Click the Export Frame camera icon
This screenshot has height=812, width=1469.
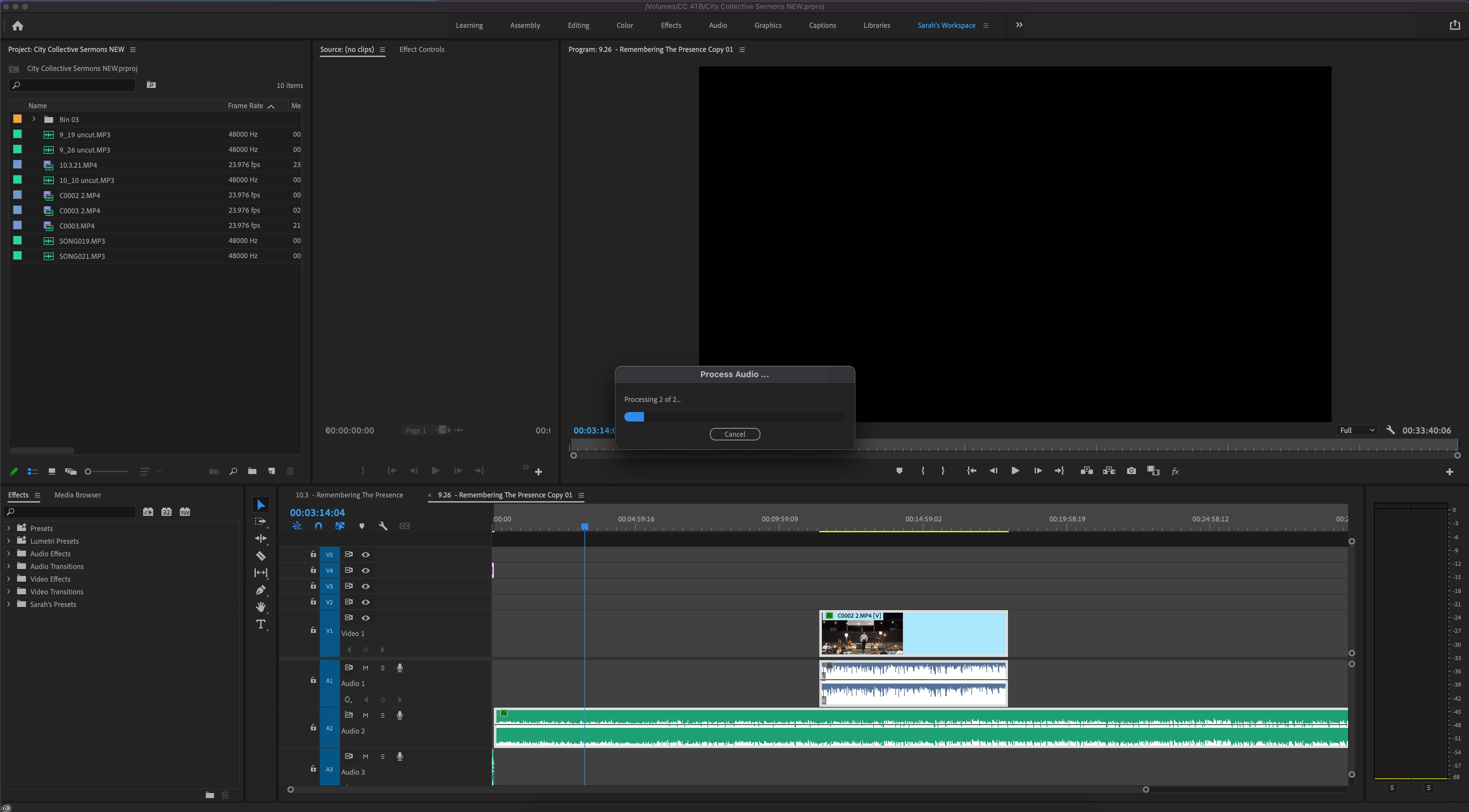pyautogui.click(x=1131, y=471)
